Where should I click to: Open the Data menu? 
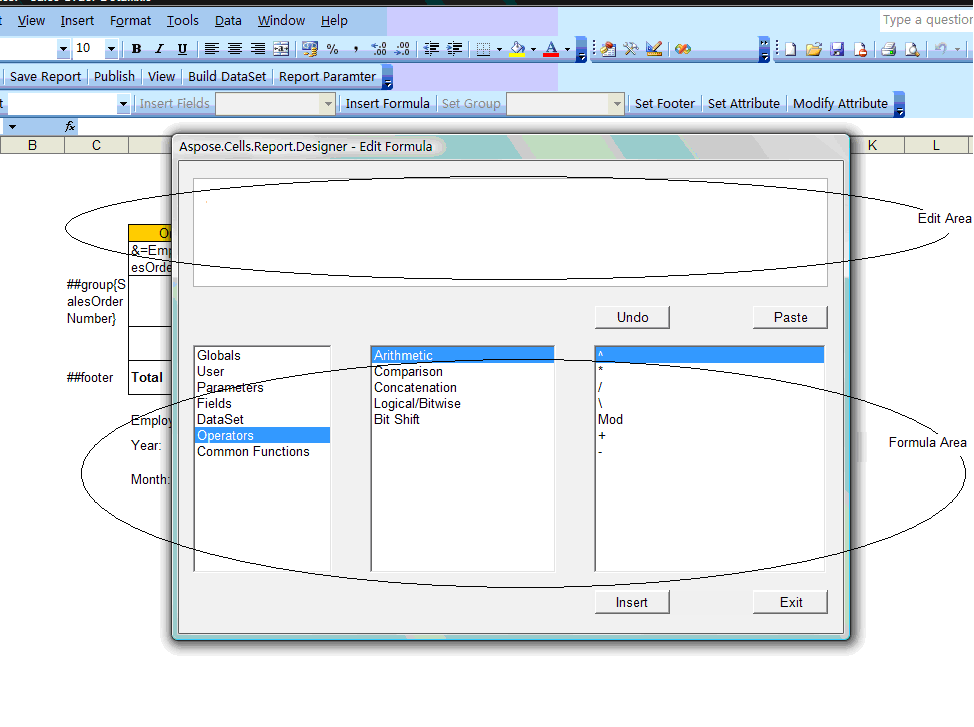tap(228, 21)
